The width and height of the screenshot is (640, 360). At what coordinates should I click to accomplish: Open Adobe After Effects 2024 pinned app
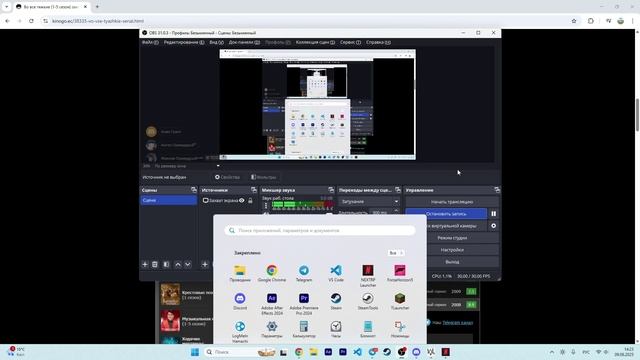tap(272, 304)
